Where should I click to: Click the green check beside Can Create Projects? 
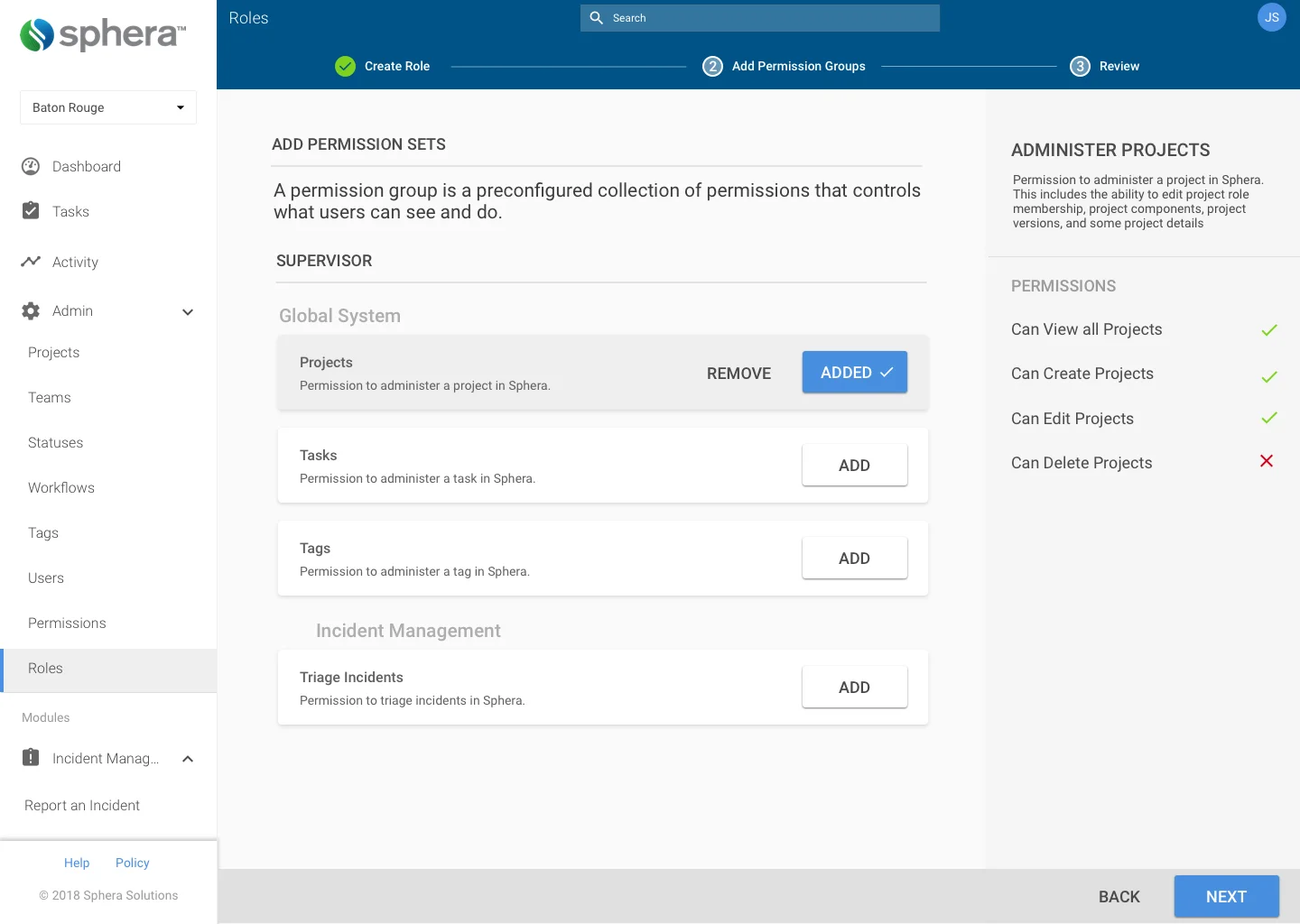(x=1269, y=376)
